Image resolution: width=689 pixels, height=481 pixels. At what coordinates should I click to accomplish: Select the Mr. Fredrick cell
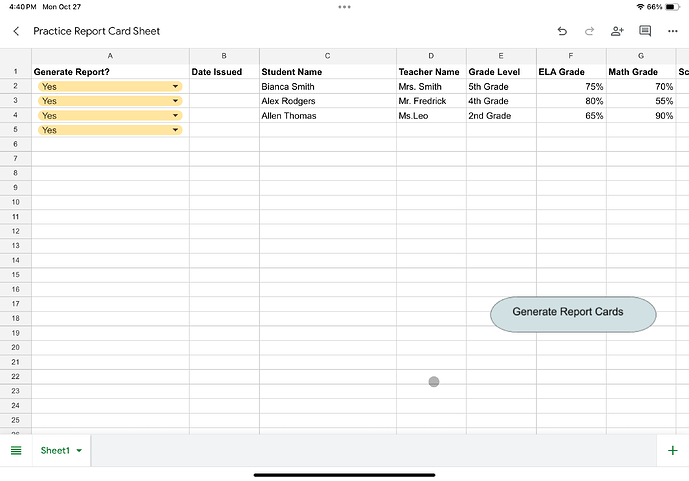tap(431, 101)
